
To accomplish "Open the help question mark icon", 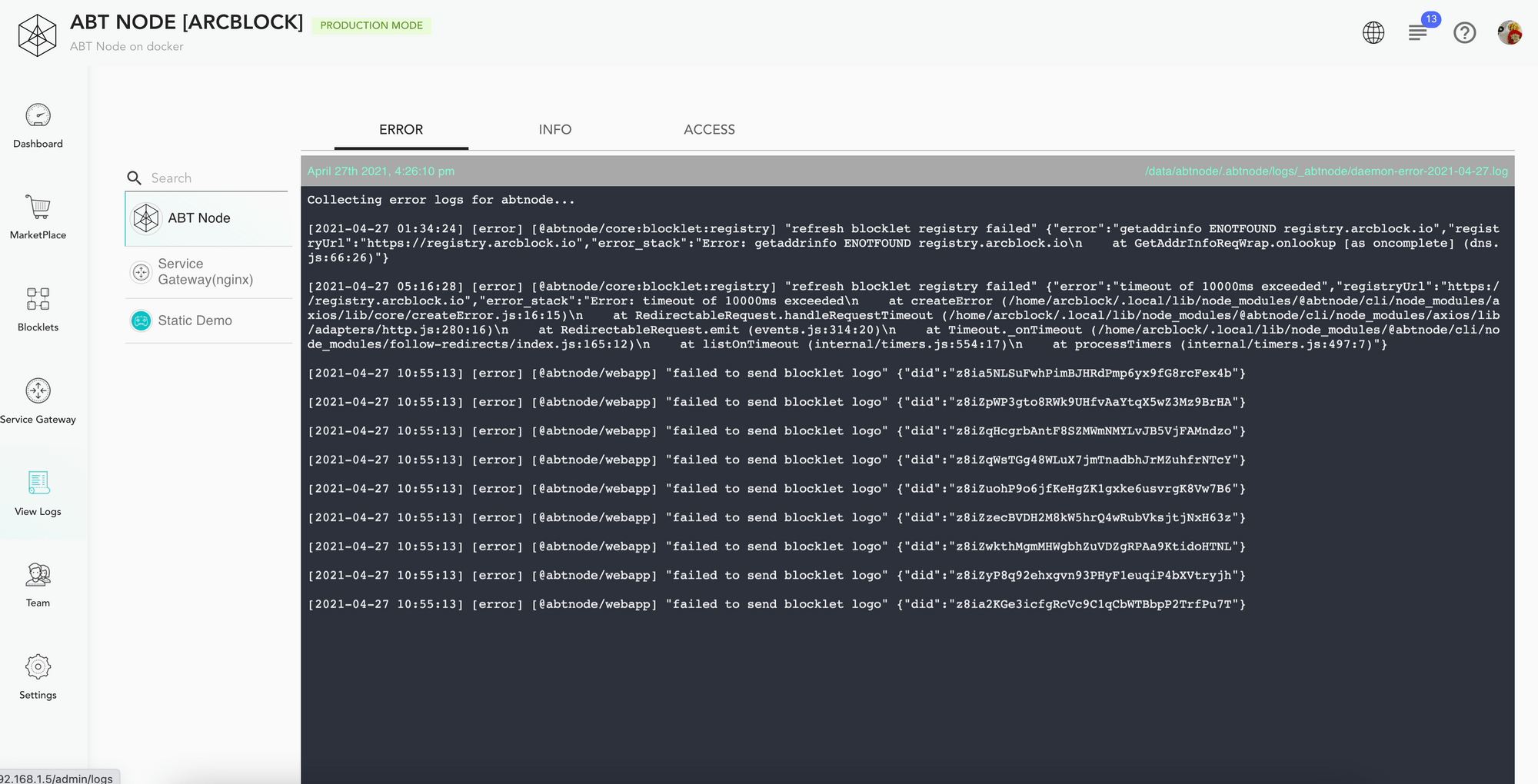I will tap(1465, 32).
